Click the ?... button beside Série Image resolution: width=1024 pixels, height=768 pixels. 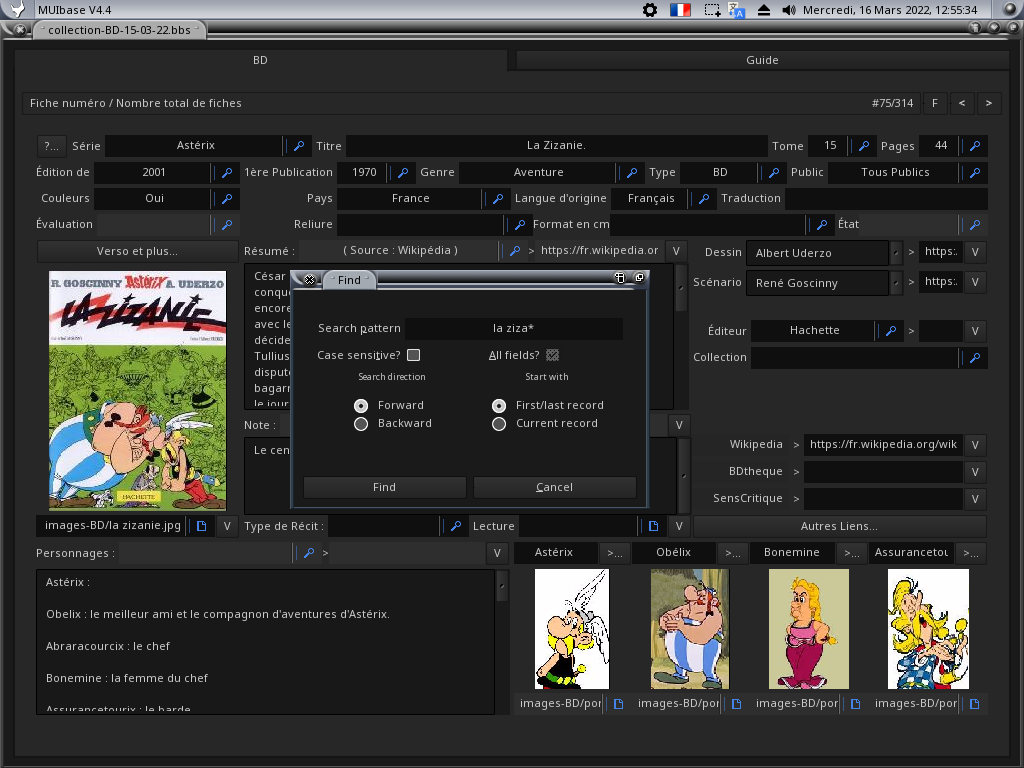tap(52, 146)
